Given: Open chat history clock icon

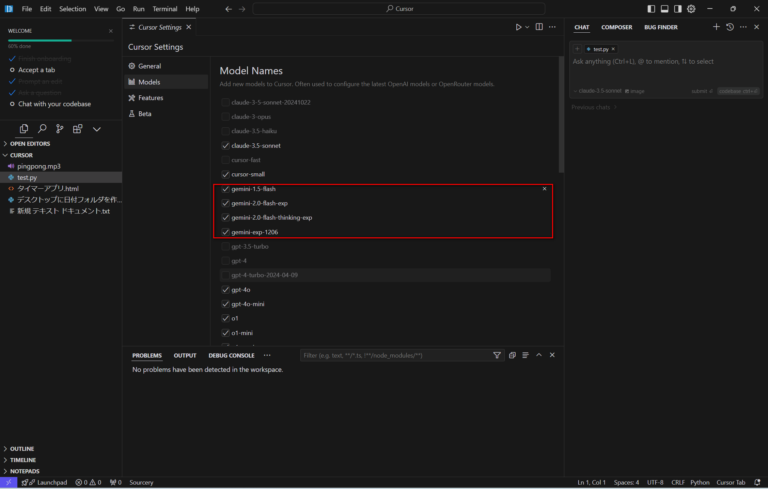Looking at the screenshot, I should [729, 27].
